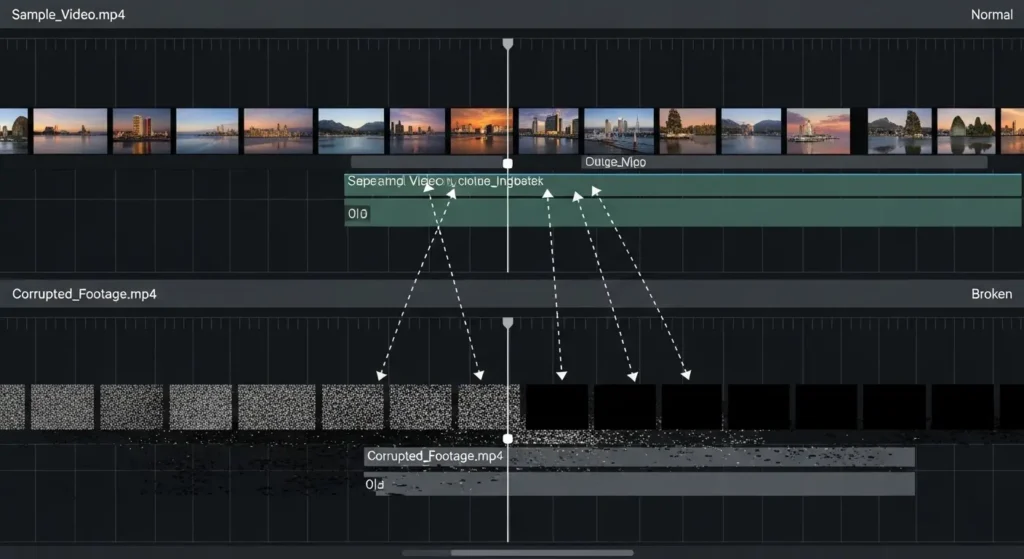
Task: Click the playhead marker in Corrupted_Footage ruler
Action: pos(507,323)
